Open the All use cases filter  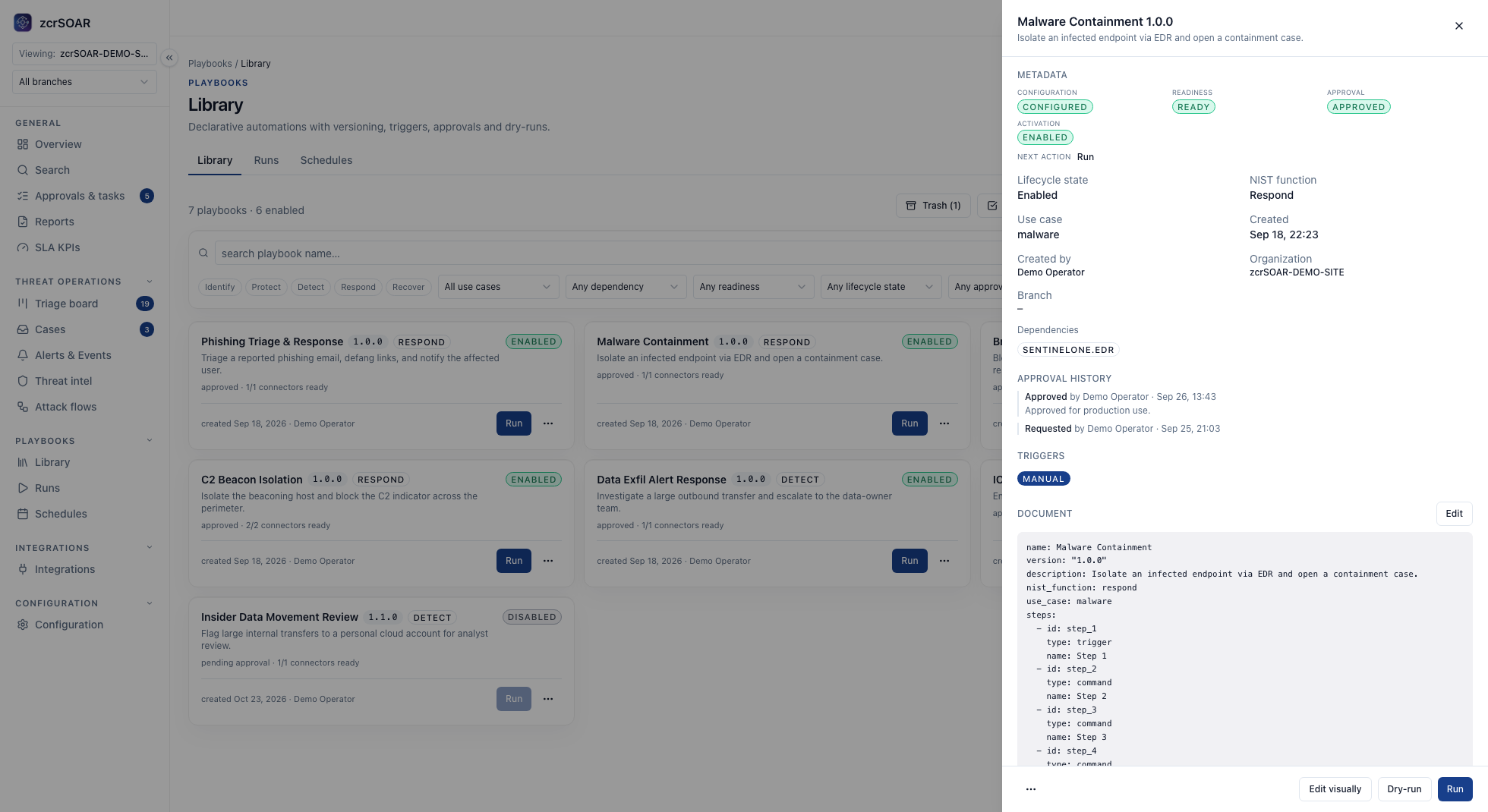pyautogui.click(x=498, y=287)
